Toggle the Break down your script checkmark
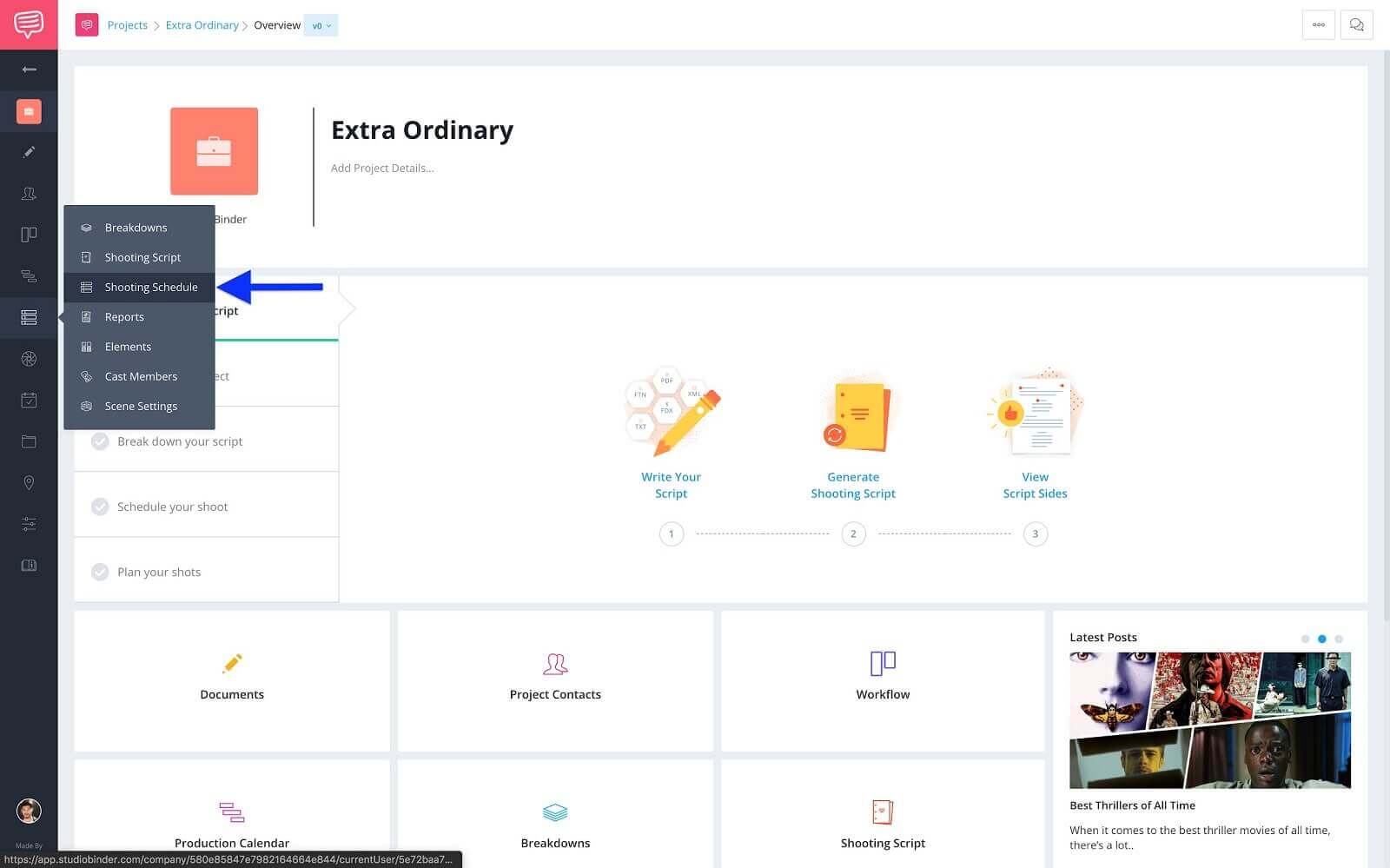The width and height of the screenshot is (1390, 868). [100, 441]
